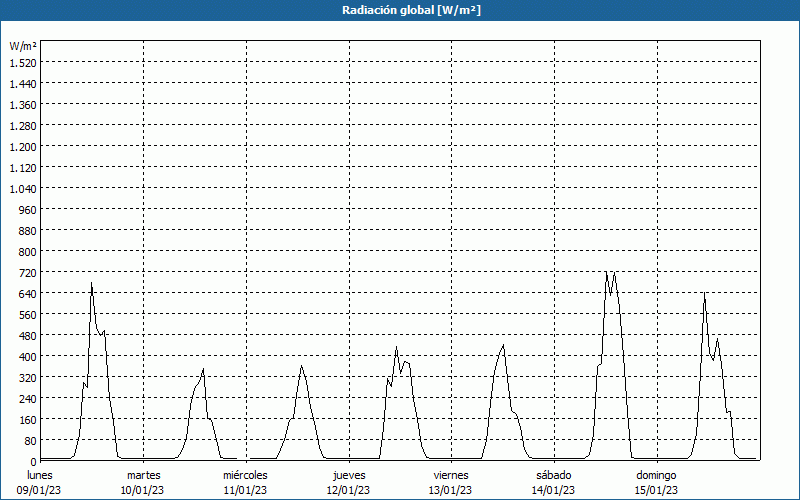Click the 13/01/23 date label
This screenshot has width=800, height=500.
(451, 490)
